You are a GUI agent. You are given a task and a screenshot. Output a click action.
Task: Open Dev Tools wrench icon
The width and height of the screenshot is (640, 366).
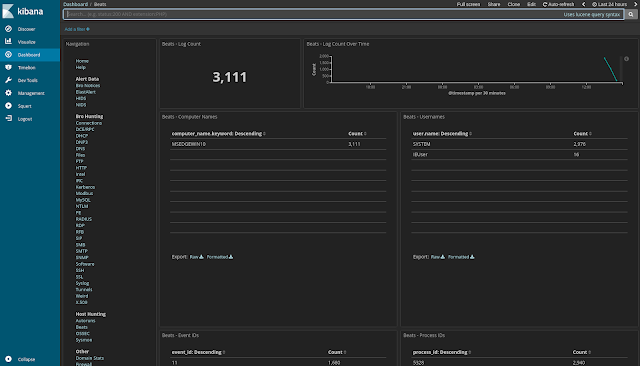pos(8,80)
